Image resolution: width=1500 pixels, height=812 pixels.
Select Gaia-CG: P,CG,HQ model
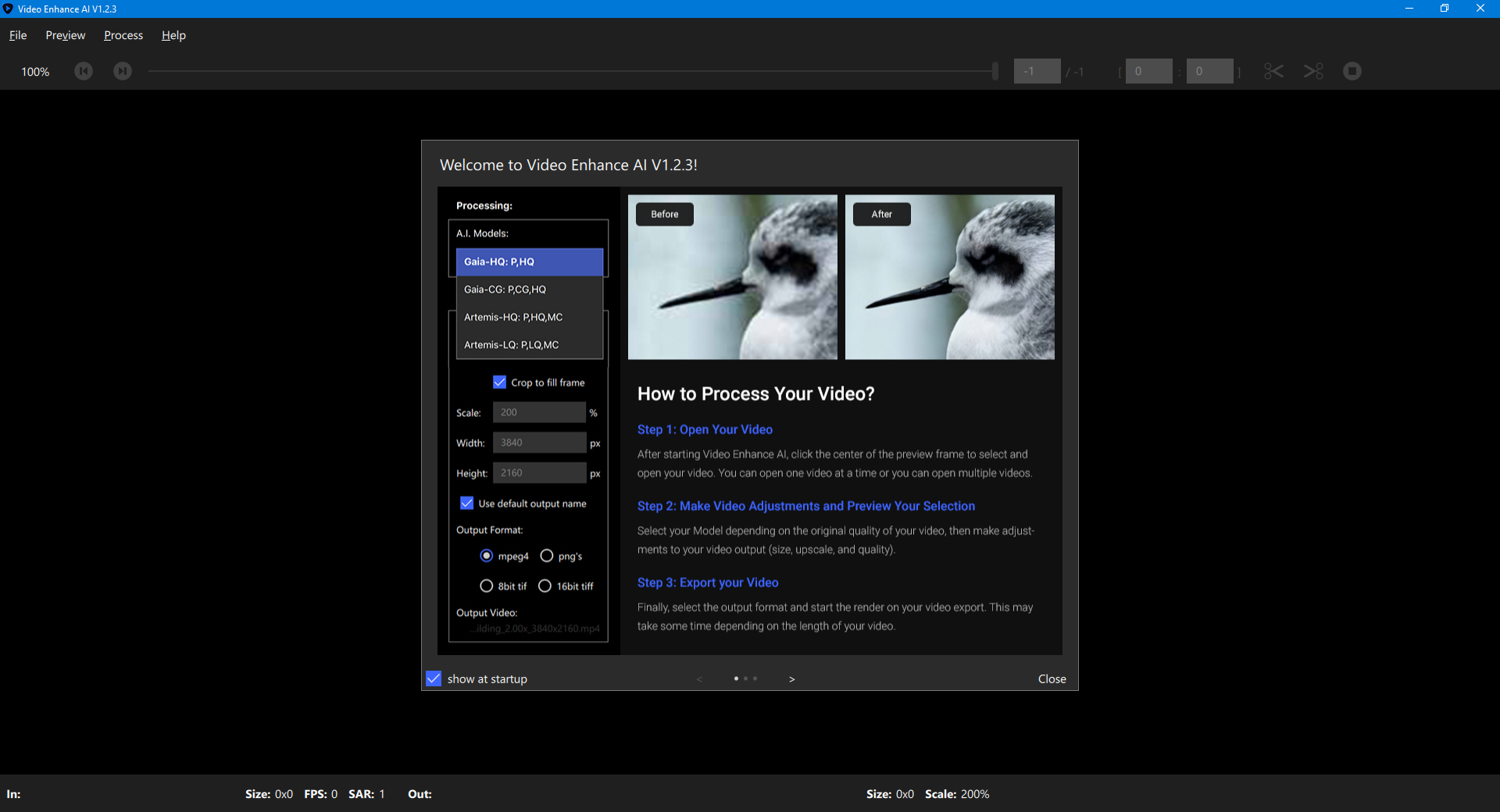click(x=530, y=290)
